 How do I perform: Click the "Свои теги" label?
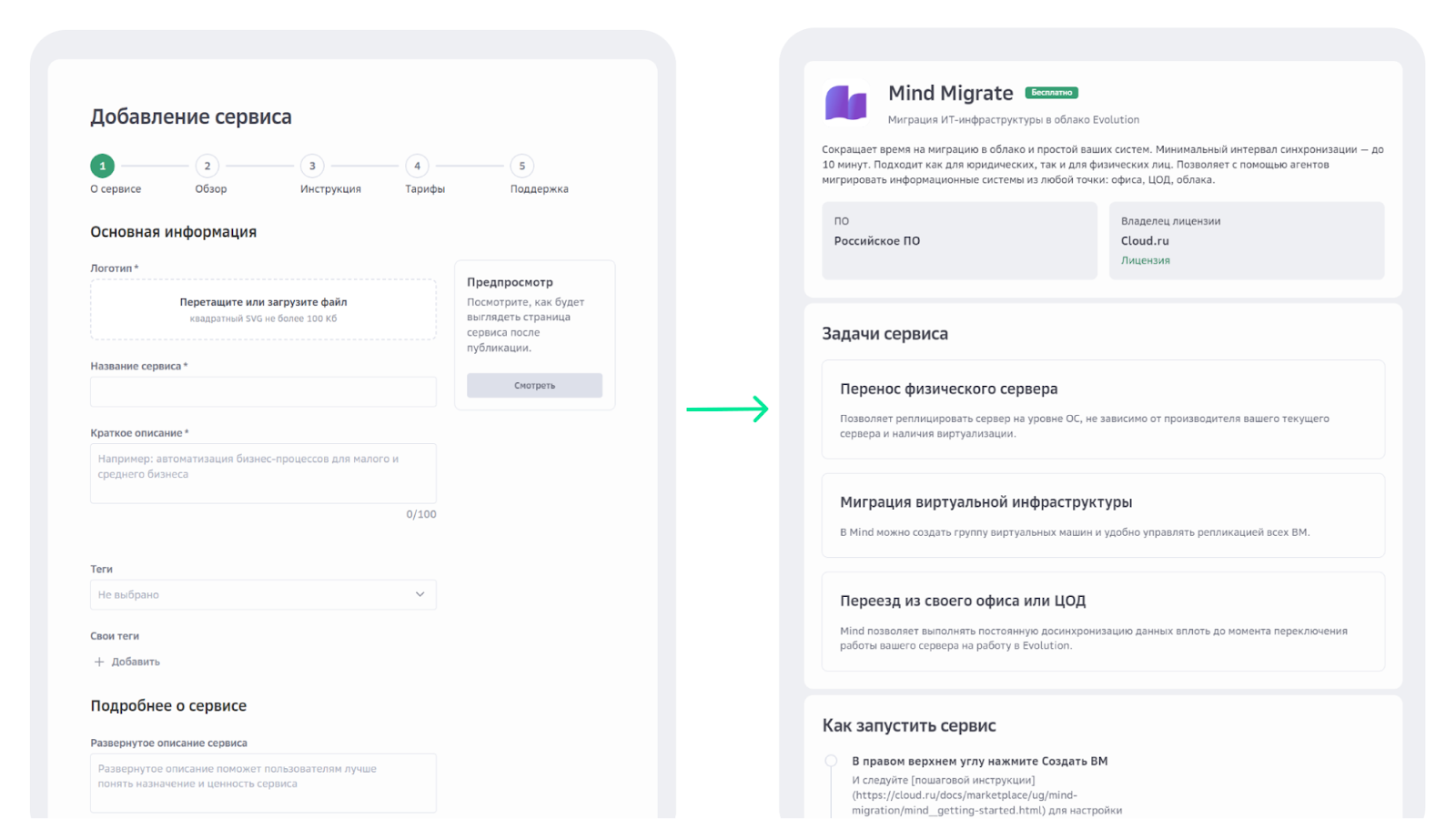(x=115, y=637)
